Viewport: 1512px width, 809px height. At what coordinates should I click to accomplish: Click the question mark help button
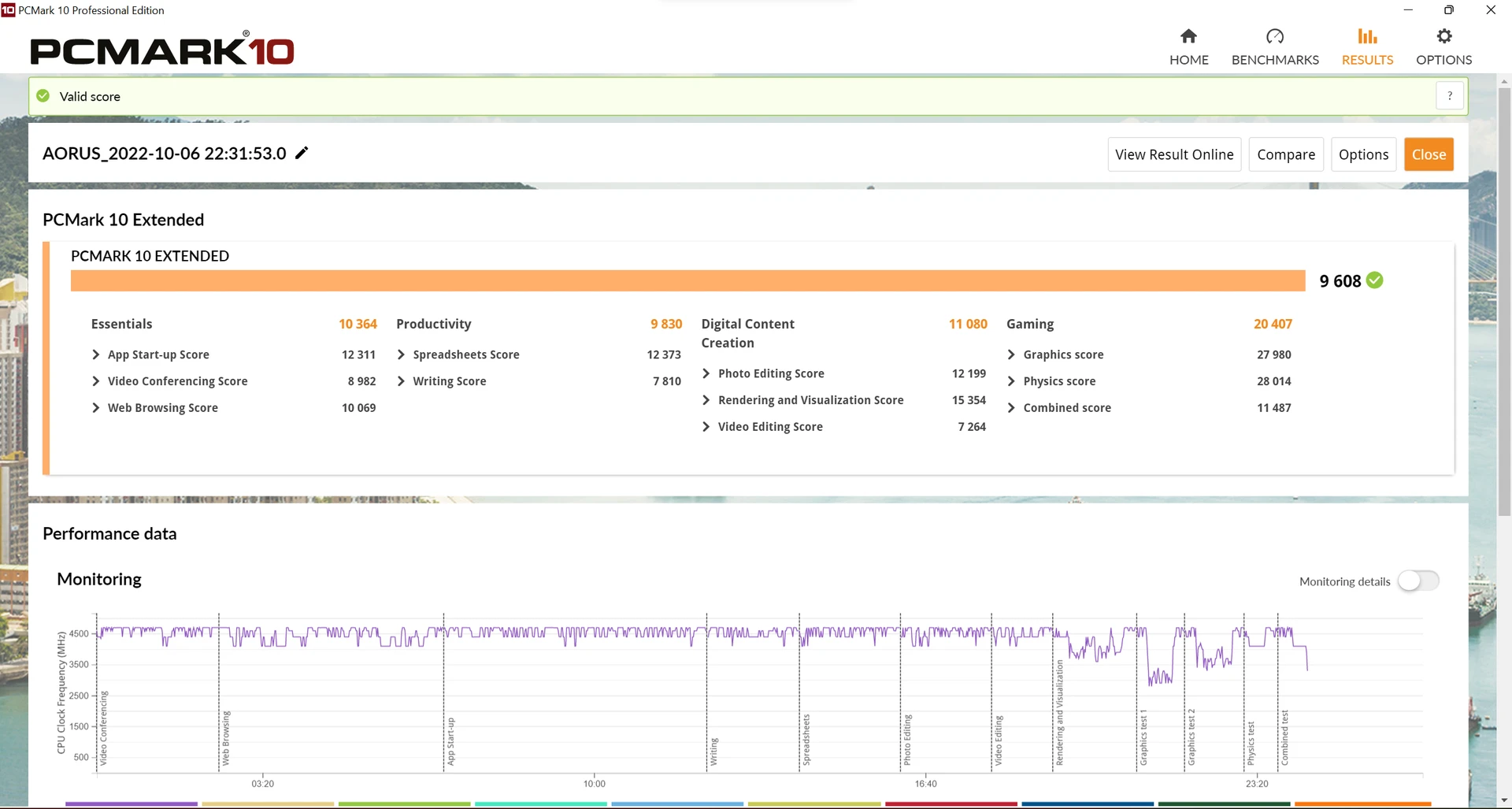[x=1450, y=95]
